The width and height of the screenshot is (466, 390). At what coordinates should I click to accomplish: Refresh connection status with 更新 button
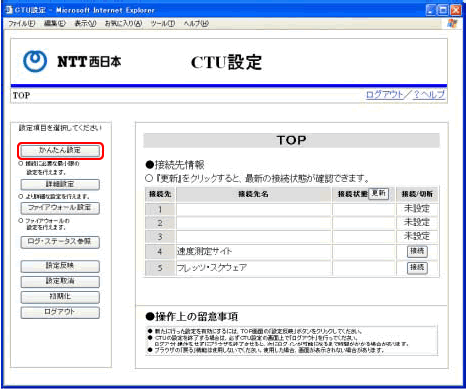click(x=379, y=193)
